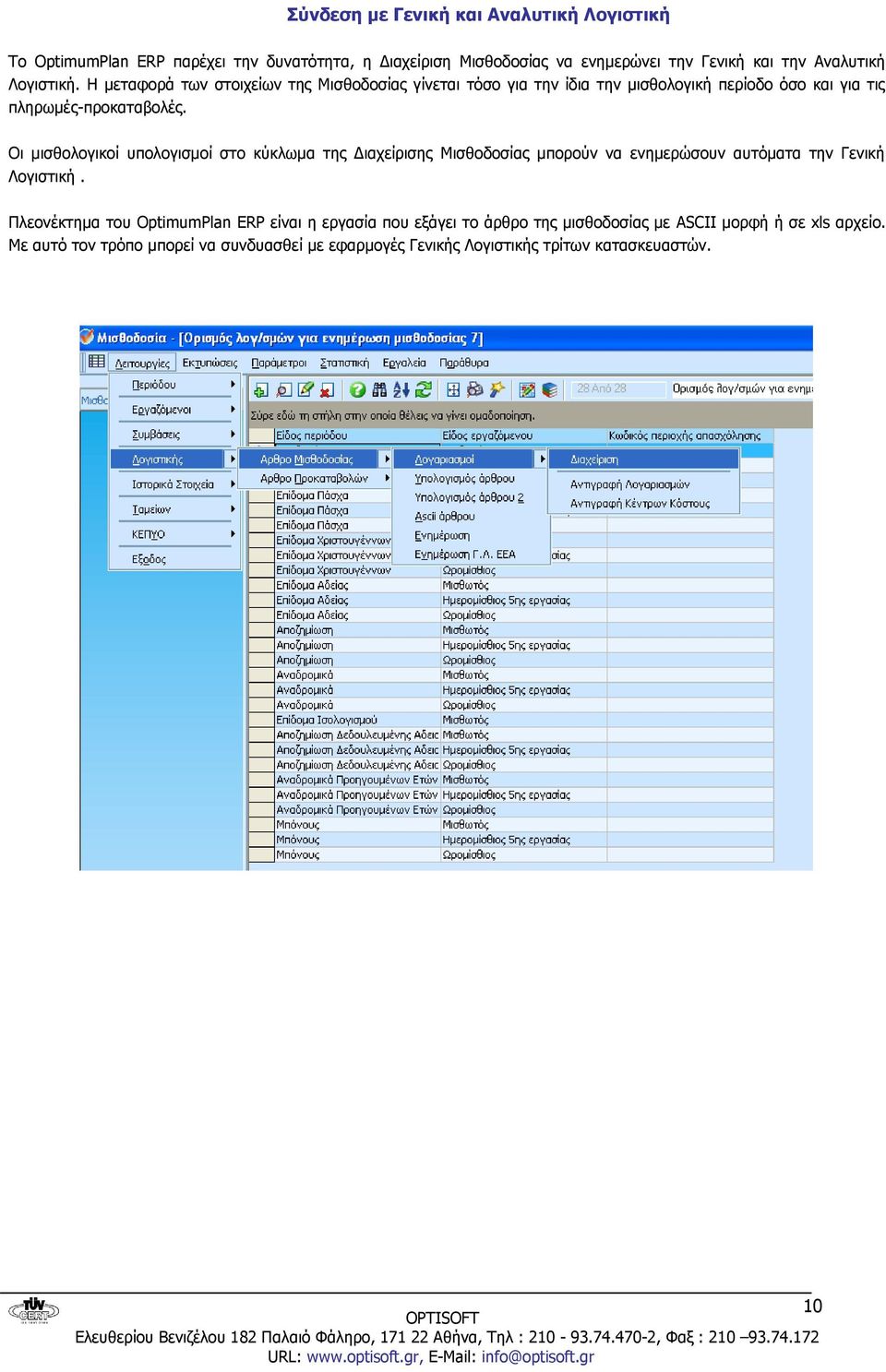Choose the plain Ενημέρωση menu item
This screenshot has height=1372, width=886.
(471, 536)
